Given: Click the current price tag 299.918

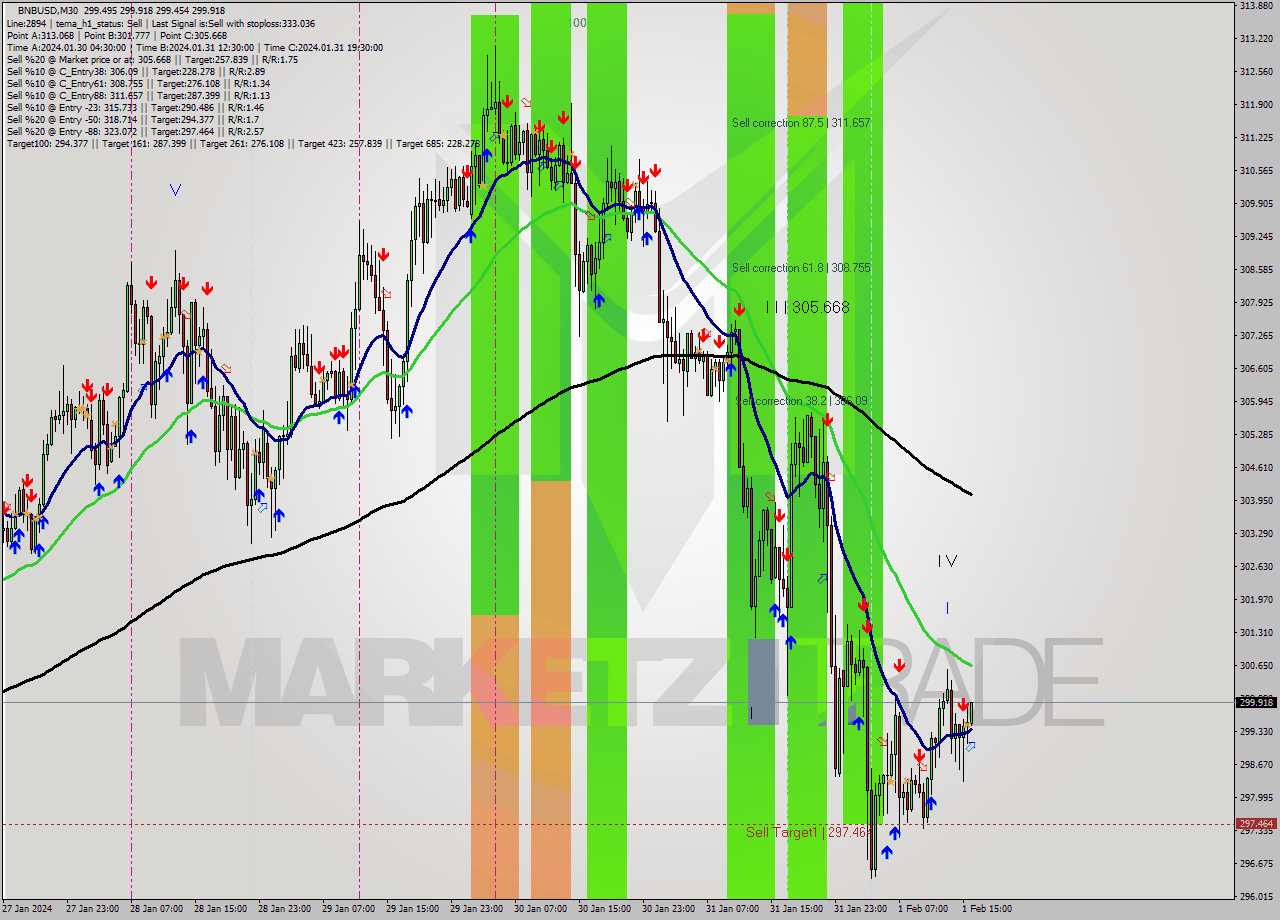Looking at the screenshot, I should [1257, 702].
